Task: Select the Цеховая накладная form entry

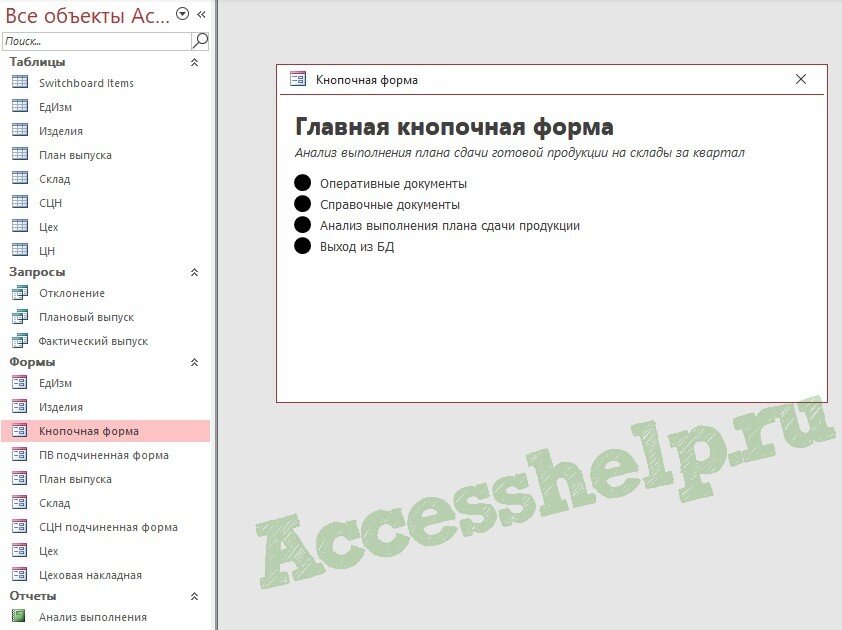Action: click(x=90, y=575)
